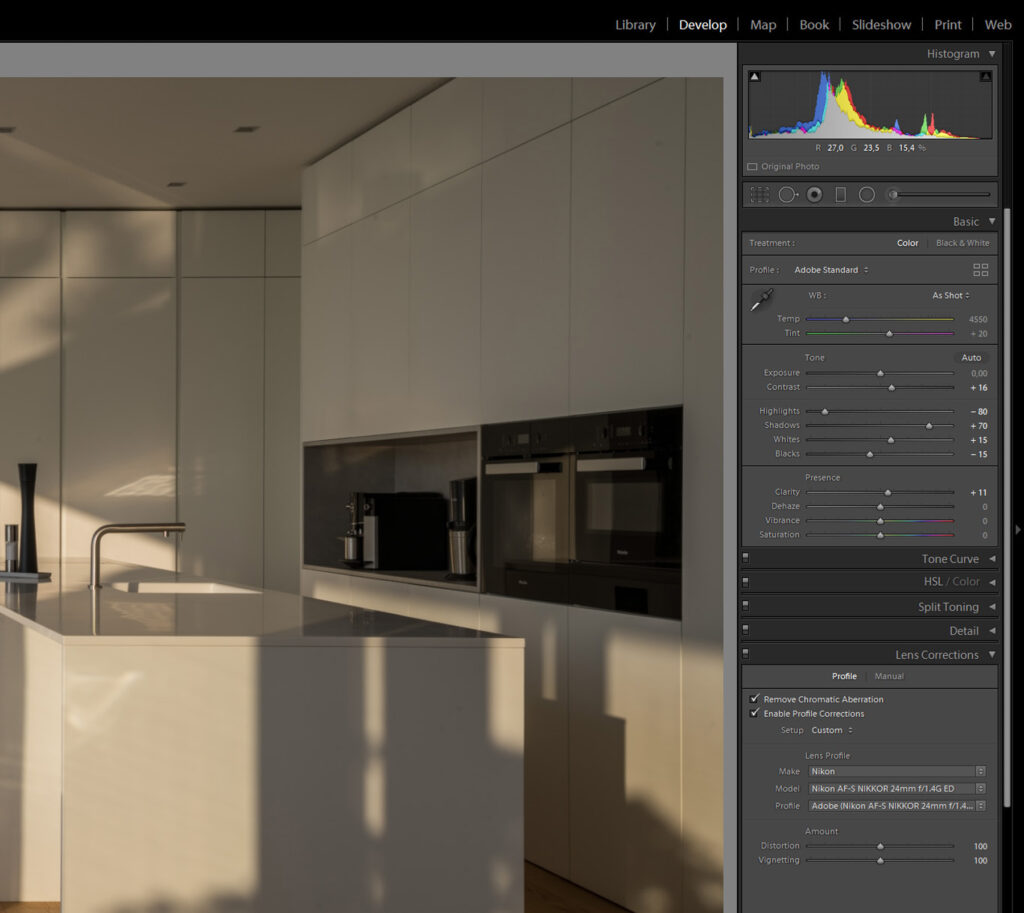
Task: Select the Crop Overlay tool
Action: (x=759, y=195)
